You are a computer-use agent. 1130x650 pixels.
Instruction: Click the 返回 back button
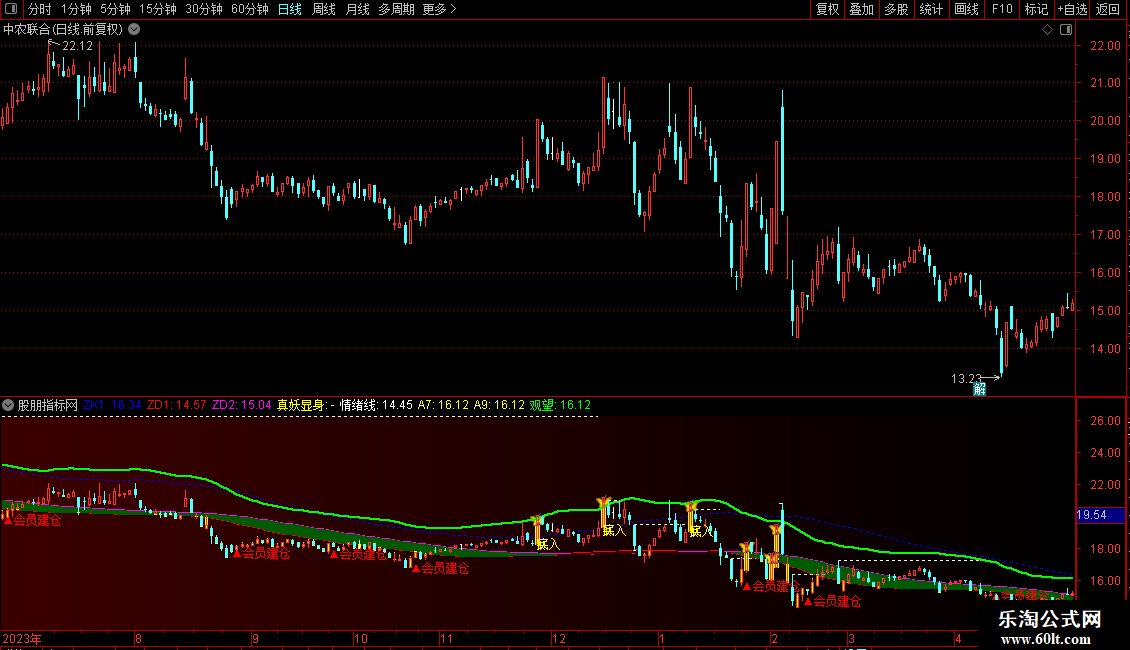pyautogui.click(x=1108, y=9)
